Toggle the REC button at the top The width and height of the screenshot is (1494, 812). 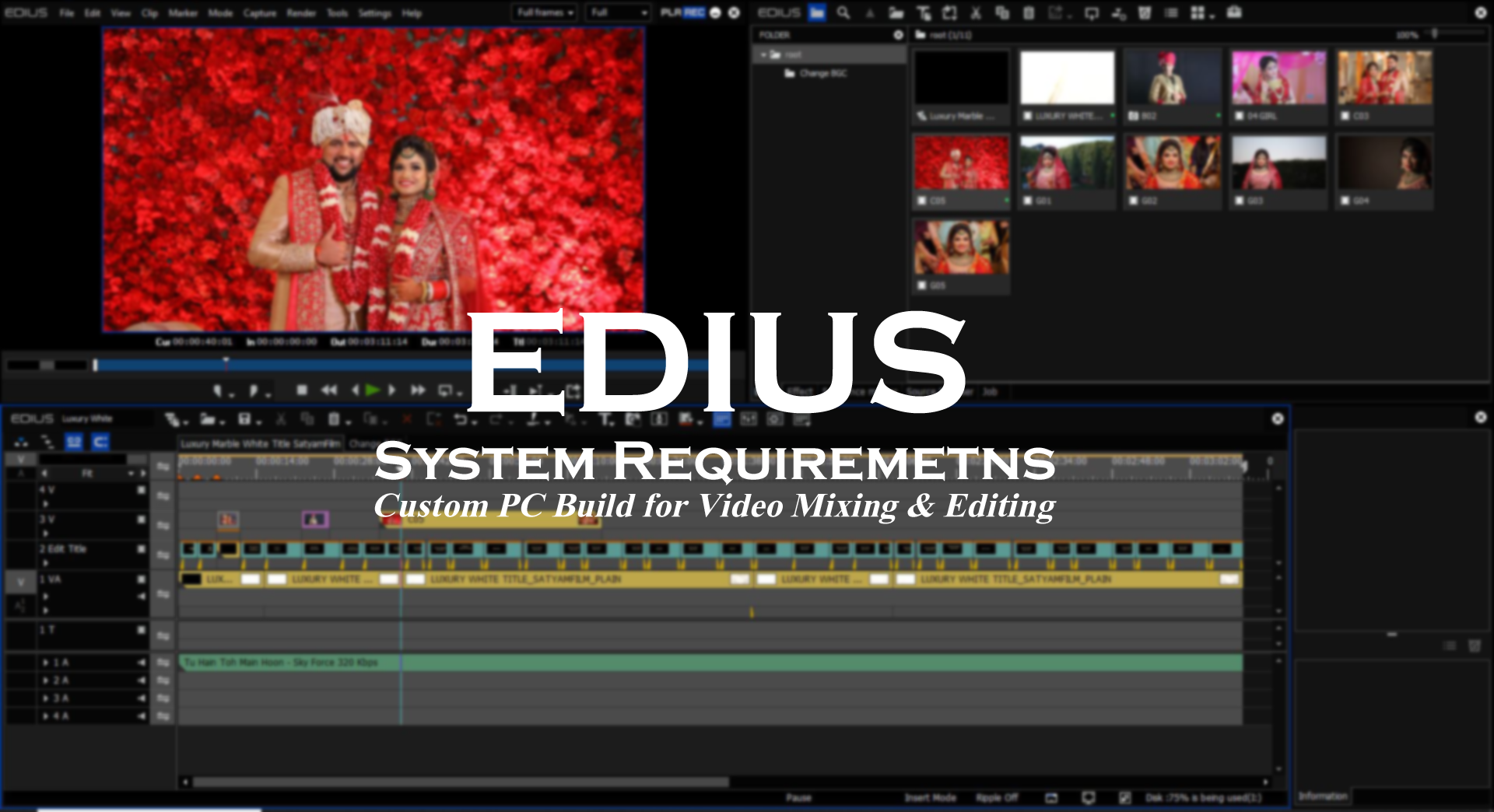693,12
